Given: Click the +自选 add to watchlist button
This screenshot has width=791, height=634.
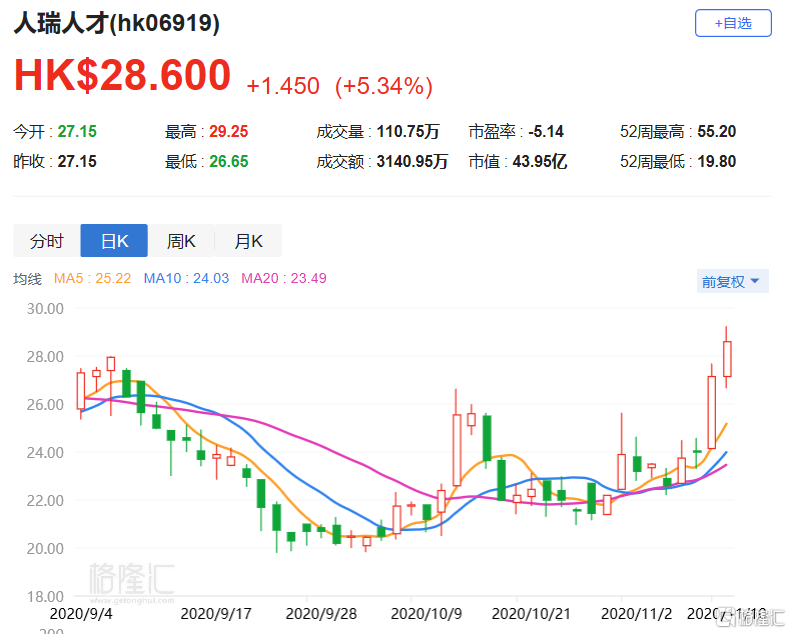Looking at the screenshot, I should tap(733, 23).
